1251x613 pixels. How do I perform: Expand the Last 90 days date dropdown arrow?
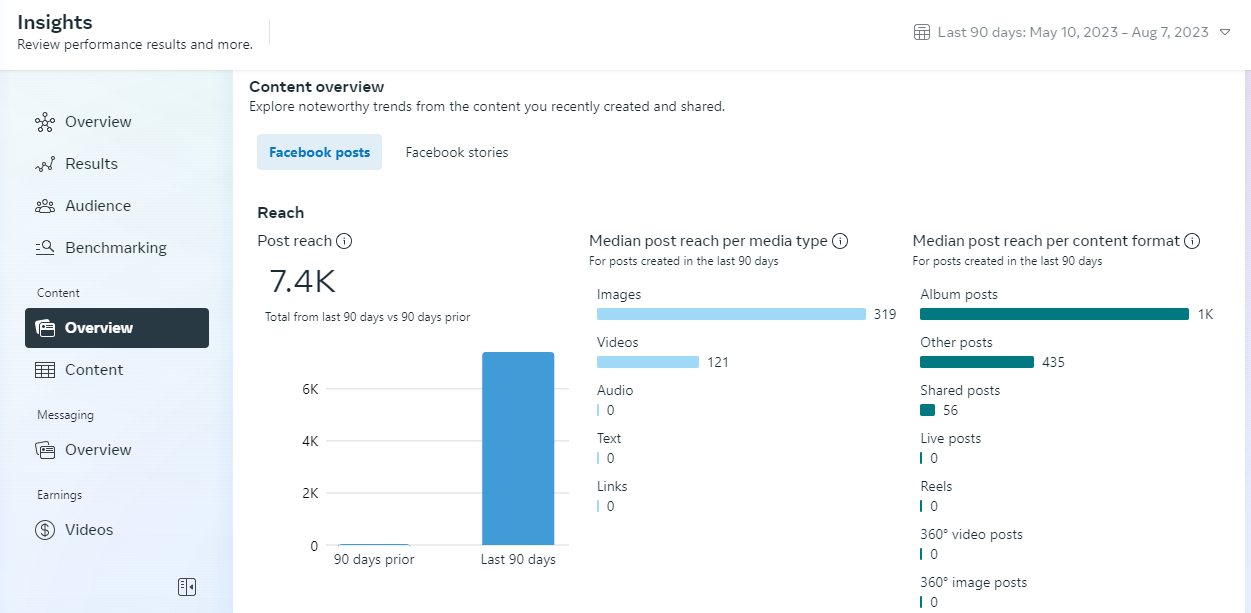[x=1226, y=33]
